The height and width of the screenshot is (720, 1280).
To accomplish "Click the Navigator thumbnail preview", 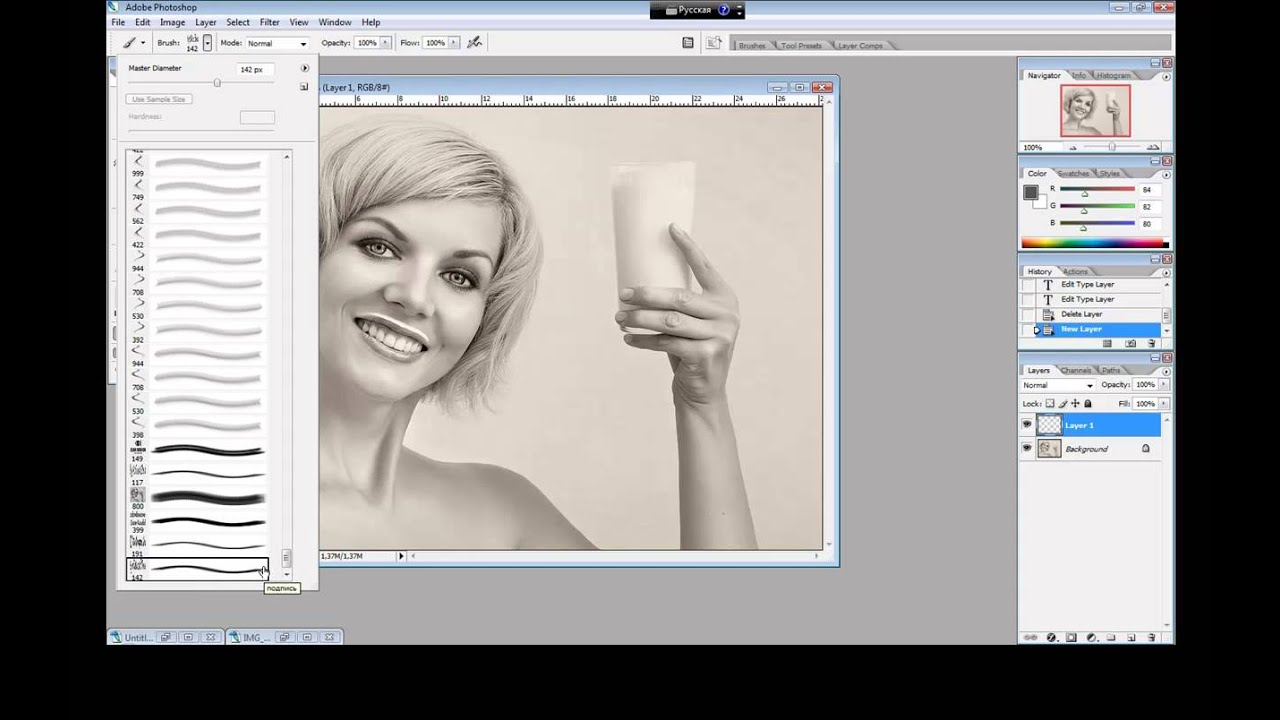I will [x=1095, y=110].
